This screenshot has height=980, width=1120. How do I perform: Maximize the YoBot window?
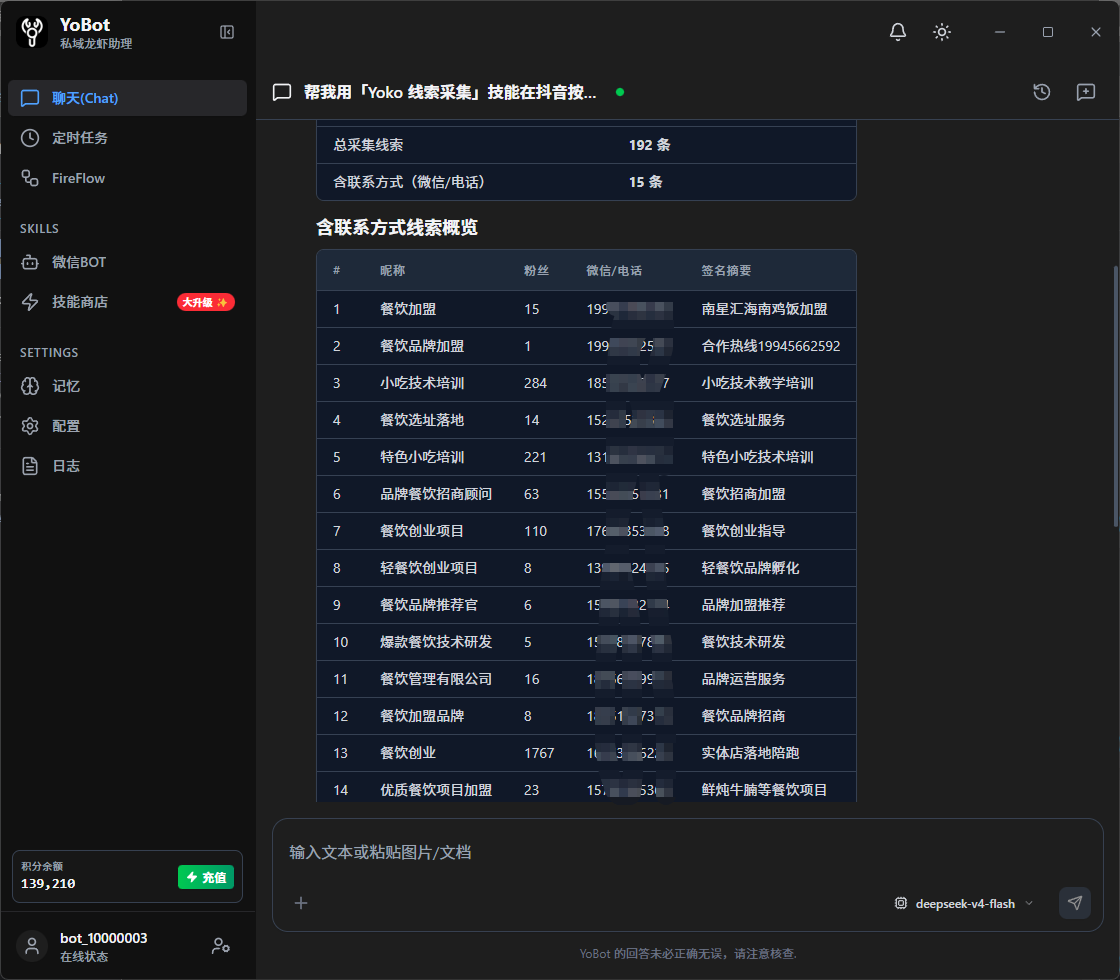coord(1048,32)
